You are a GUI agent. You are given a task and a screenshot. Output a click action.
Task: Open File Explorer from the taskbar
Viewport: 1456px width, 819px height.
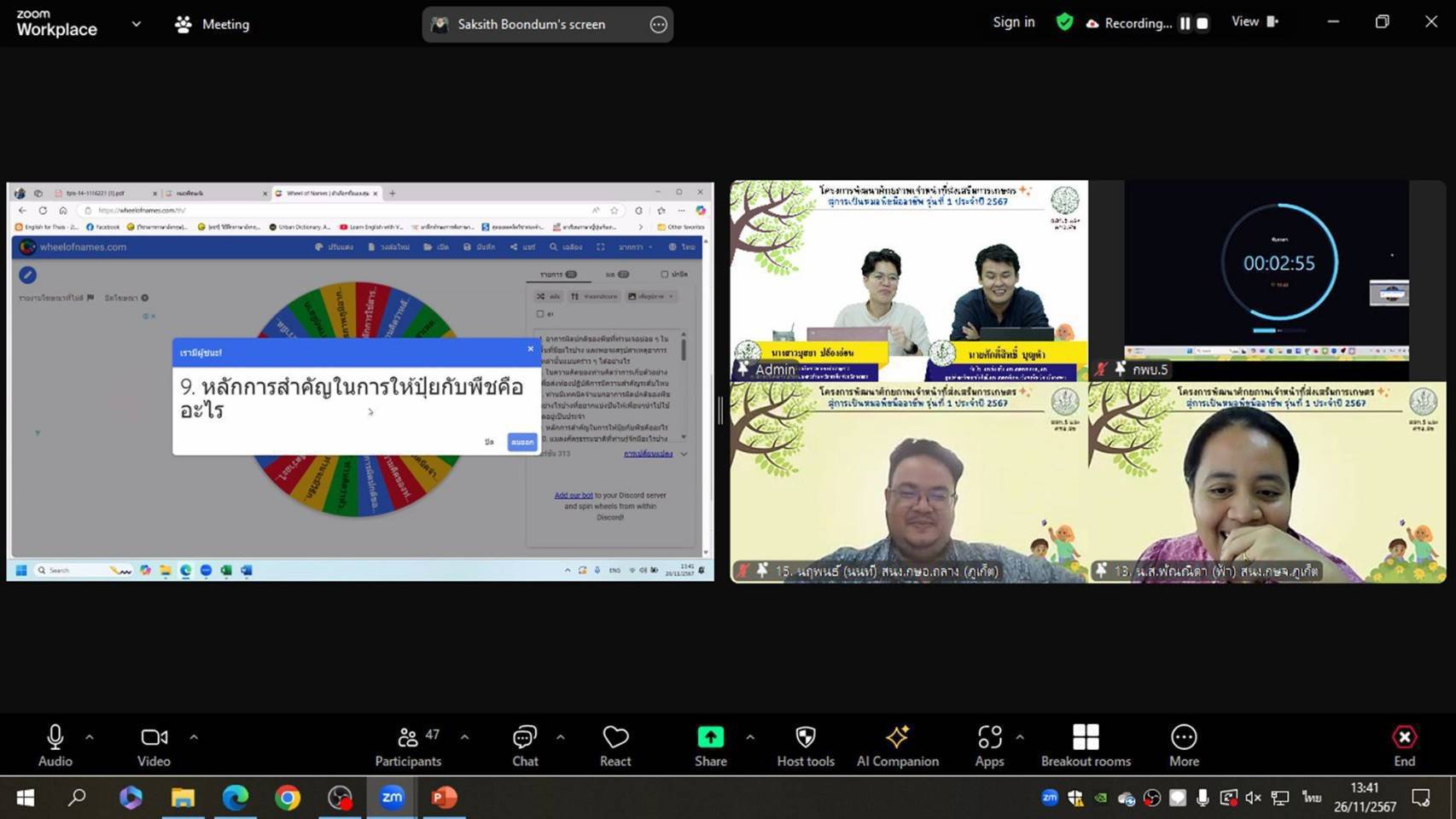pyautogui.click(x=183, y=798)
